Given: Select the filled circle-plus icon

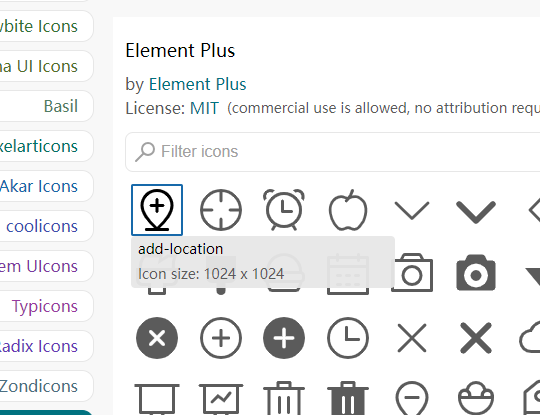Looking at the screenshot, I should [284, 338].
